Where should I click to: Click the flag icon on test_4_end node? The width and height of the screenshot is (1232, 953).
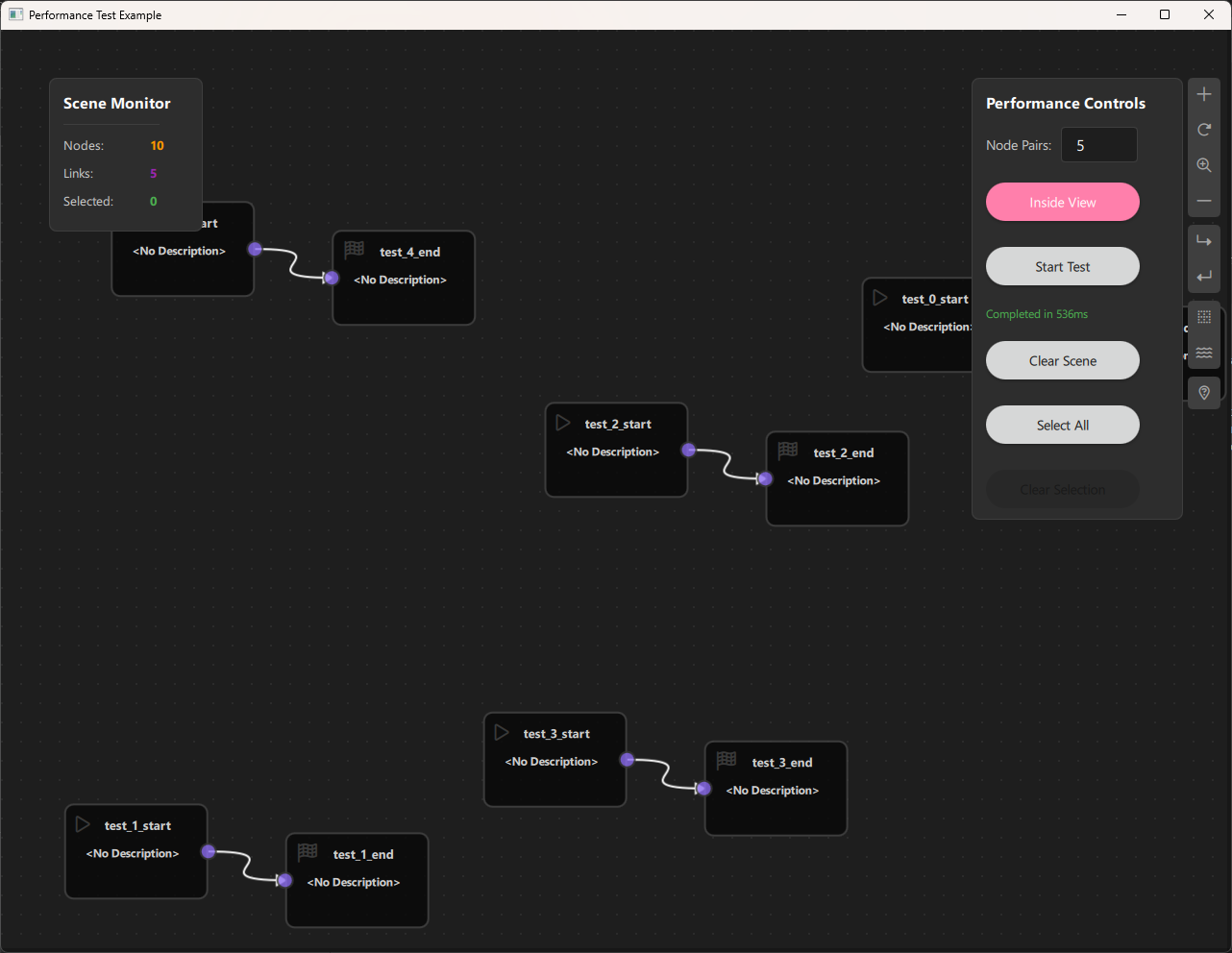point(355,250)
